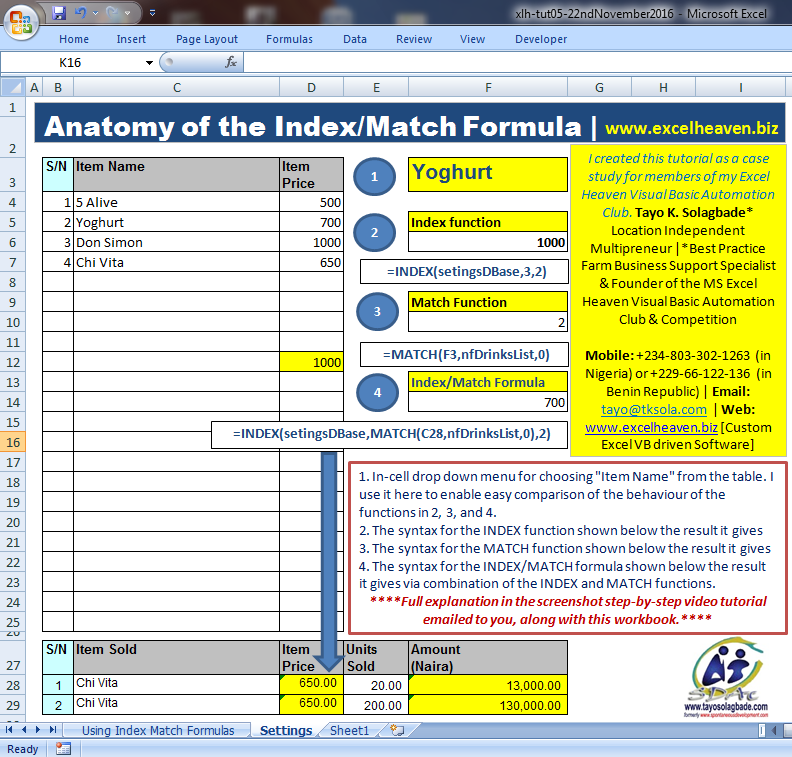
Task: Select column C header
Action: point(176,88)
